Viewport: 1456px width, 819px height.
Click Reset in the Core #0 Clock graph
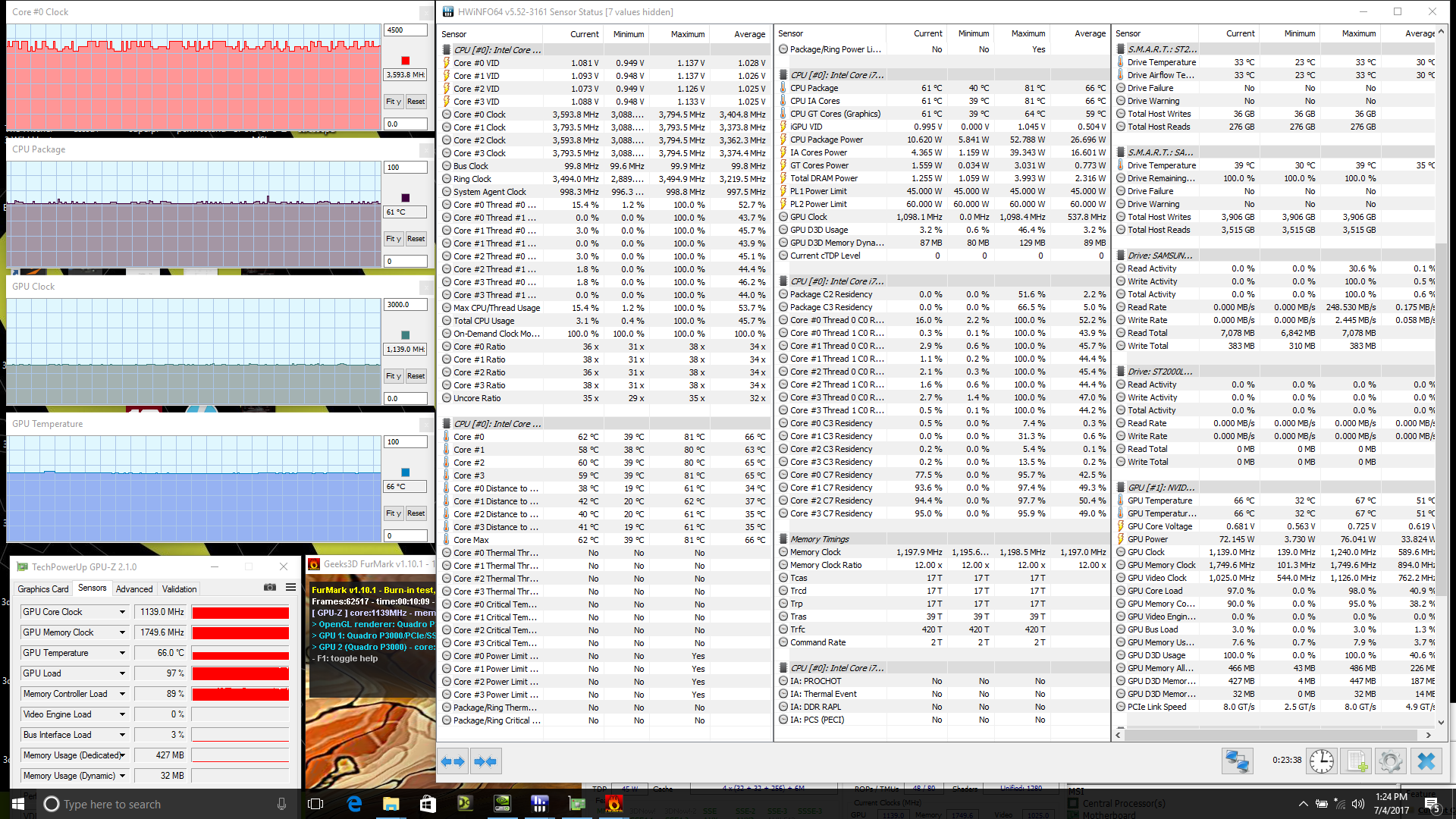click(x=416, y=102)
